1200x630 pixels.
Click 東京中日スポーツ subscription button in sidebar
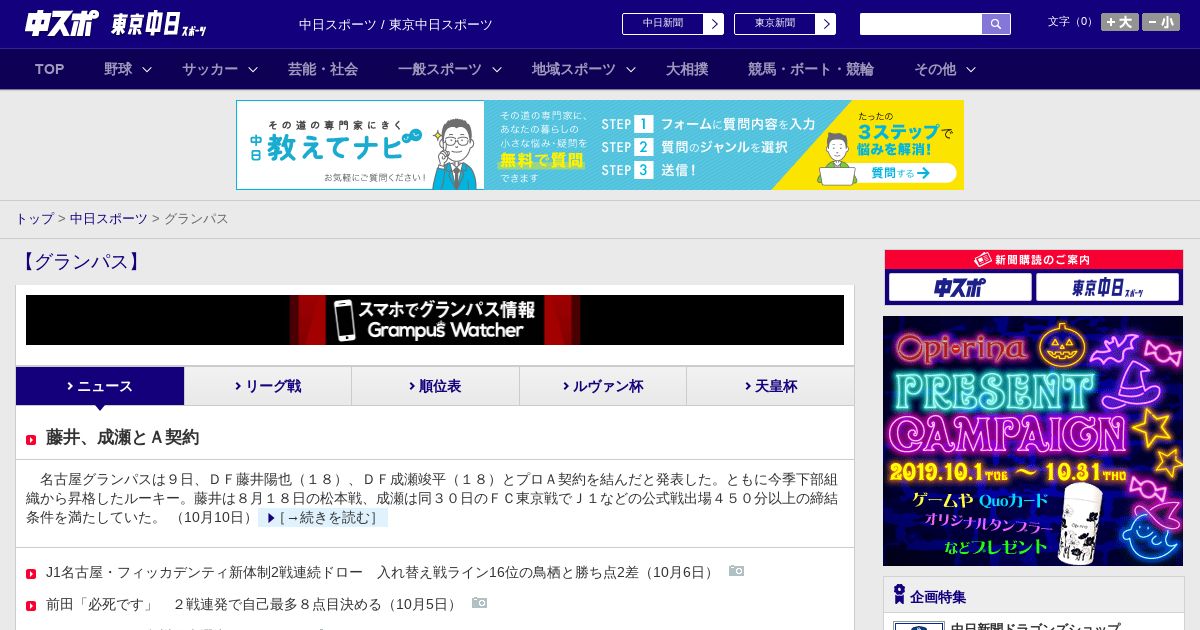tap(1107, 287)
